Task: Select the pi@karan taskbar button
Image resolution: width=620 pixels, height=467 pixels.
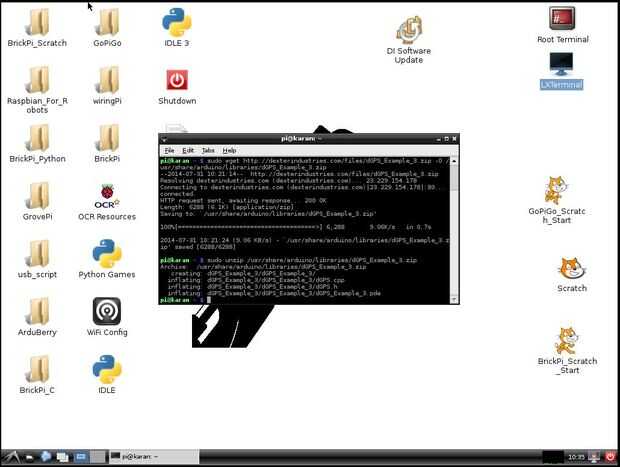Action: pos(153,457)
